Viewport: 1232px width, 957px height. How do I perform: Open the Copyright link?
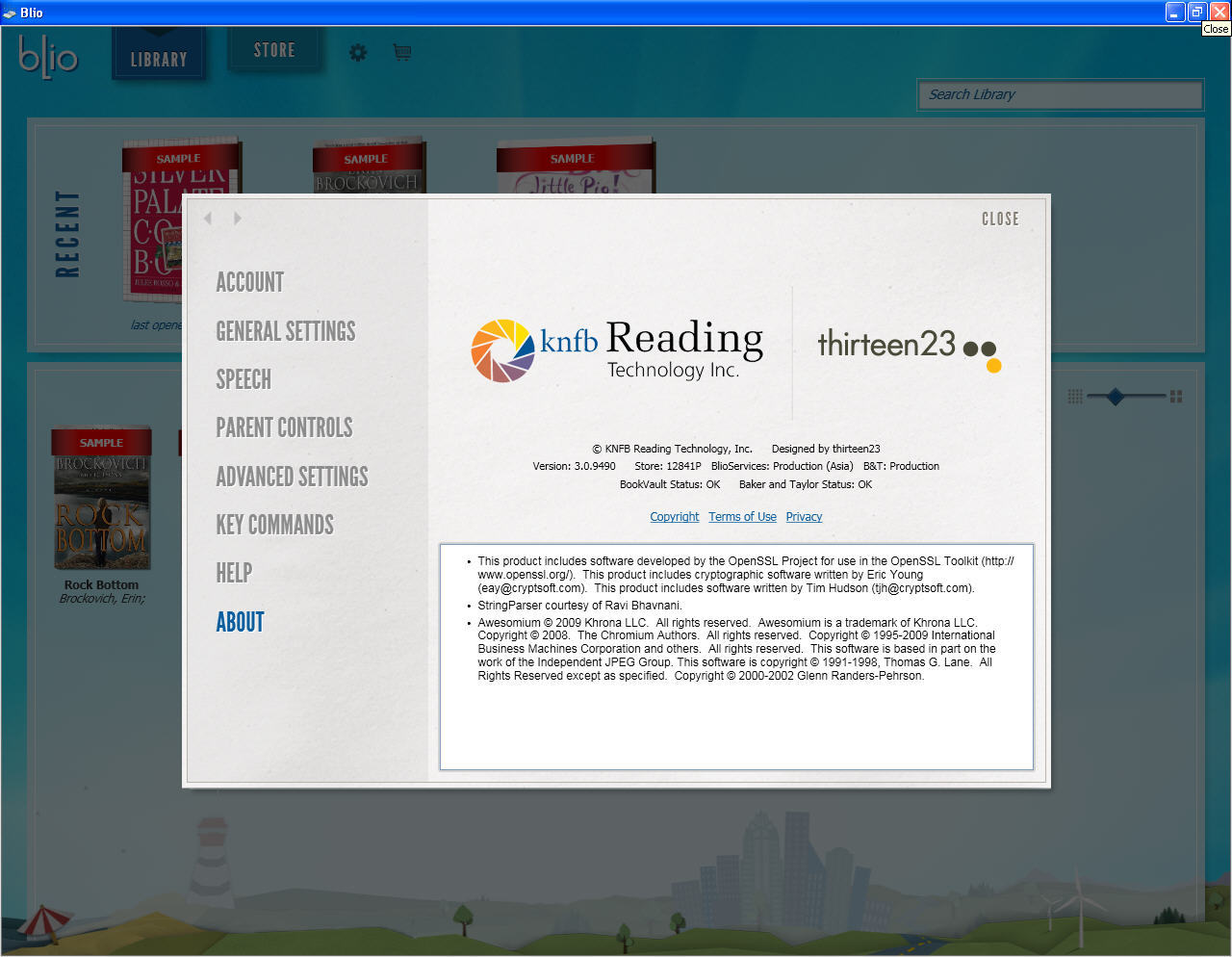click(674, 517)
